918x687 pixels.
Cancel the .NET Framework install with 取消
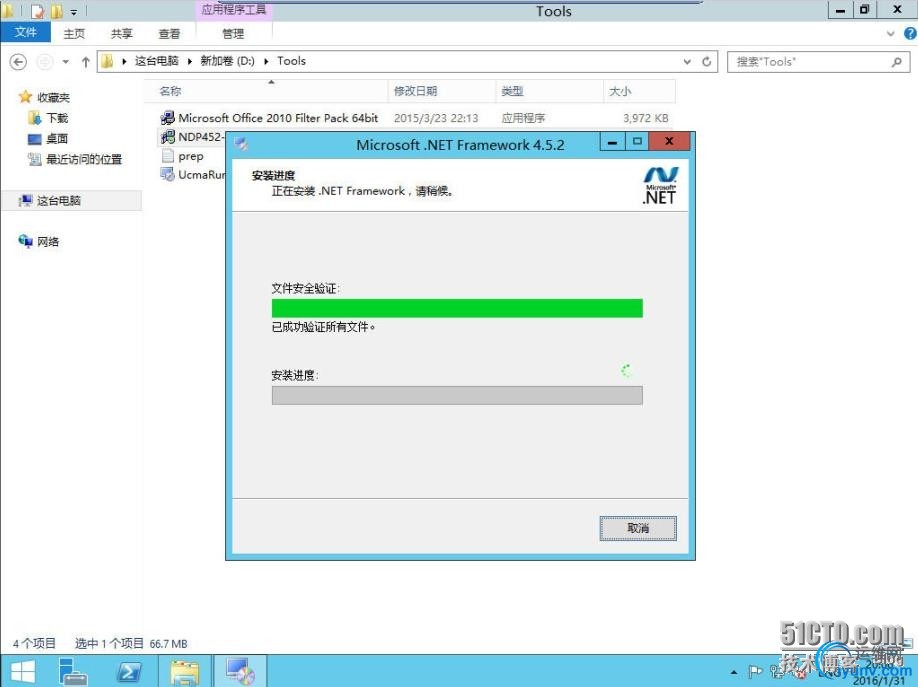638,528
